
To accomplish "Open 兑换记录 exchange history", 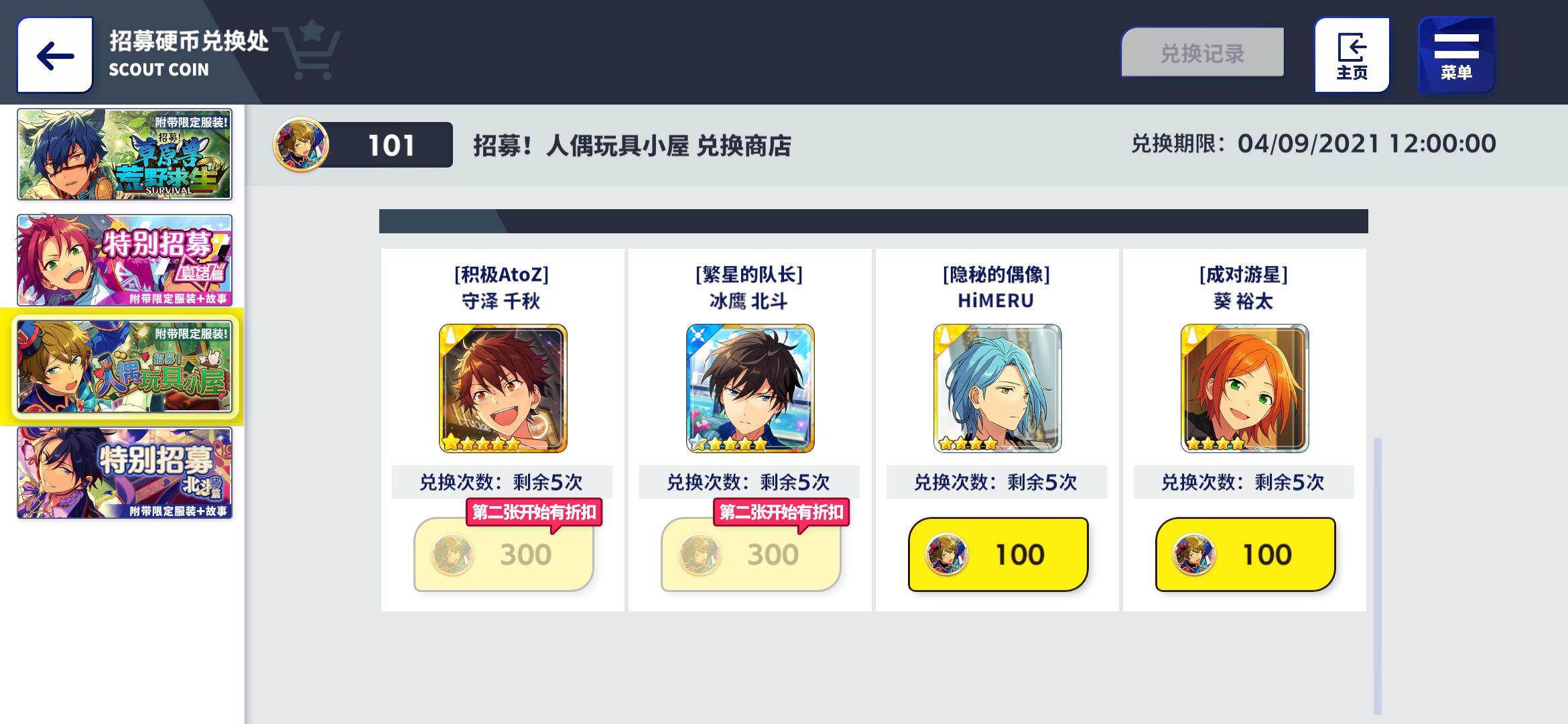I will click(x=1203, y=53).
